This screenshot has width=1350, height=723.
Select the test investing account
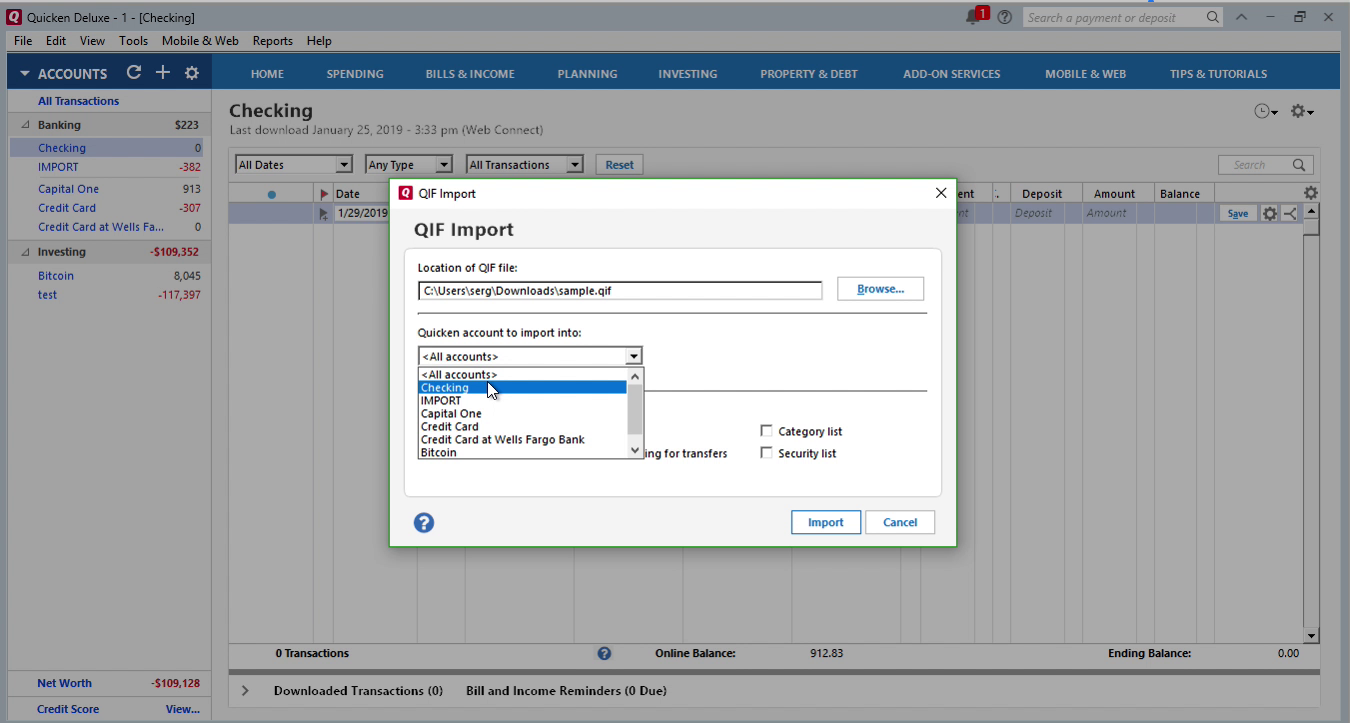[47, 295]
